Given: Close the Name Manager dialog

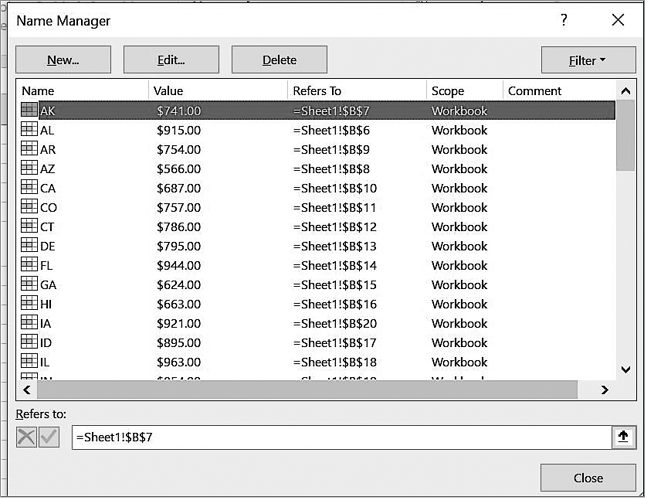Looking at the screenshot, I should tap(588, 477).
